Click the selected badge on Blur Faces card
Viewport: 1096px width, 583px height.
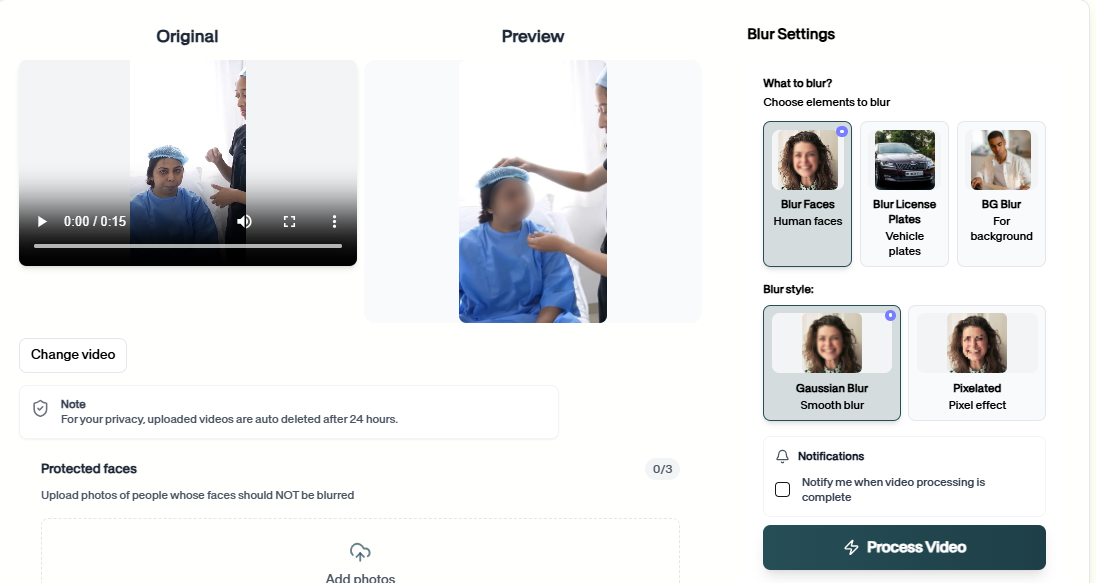tap(842, 131)
